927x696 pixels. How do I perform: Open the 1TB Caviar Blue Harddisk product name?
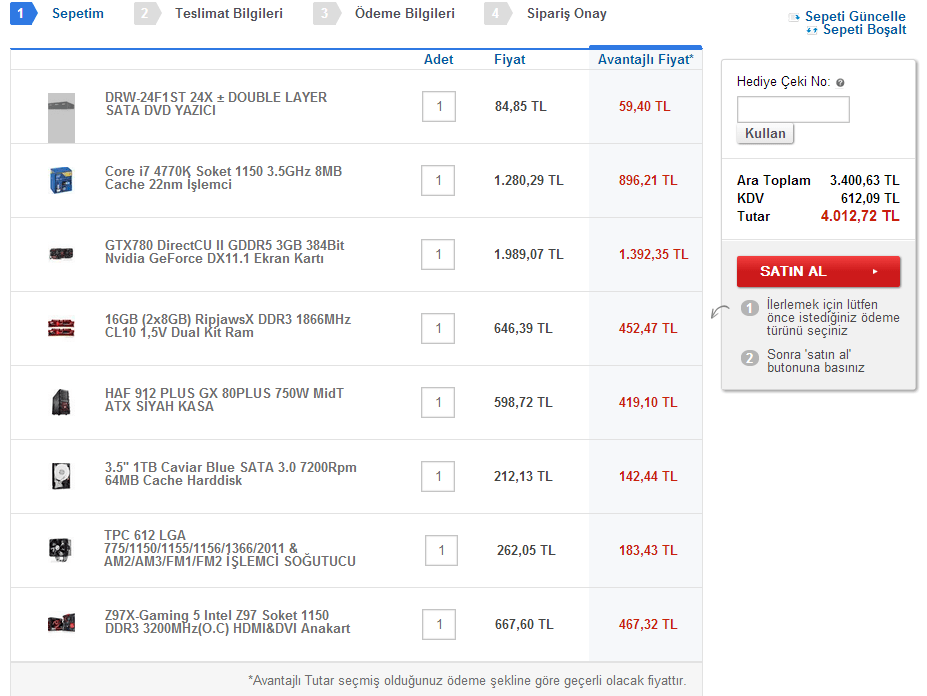(x=231, y=473)
